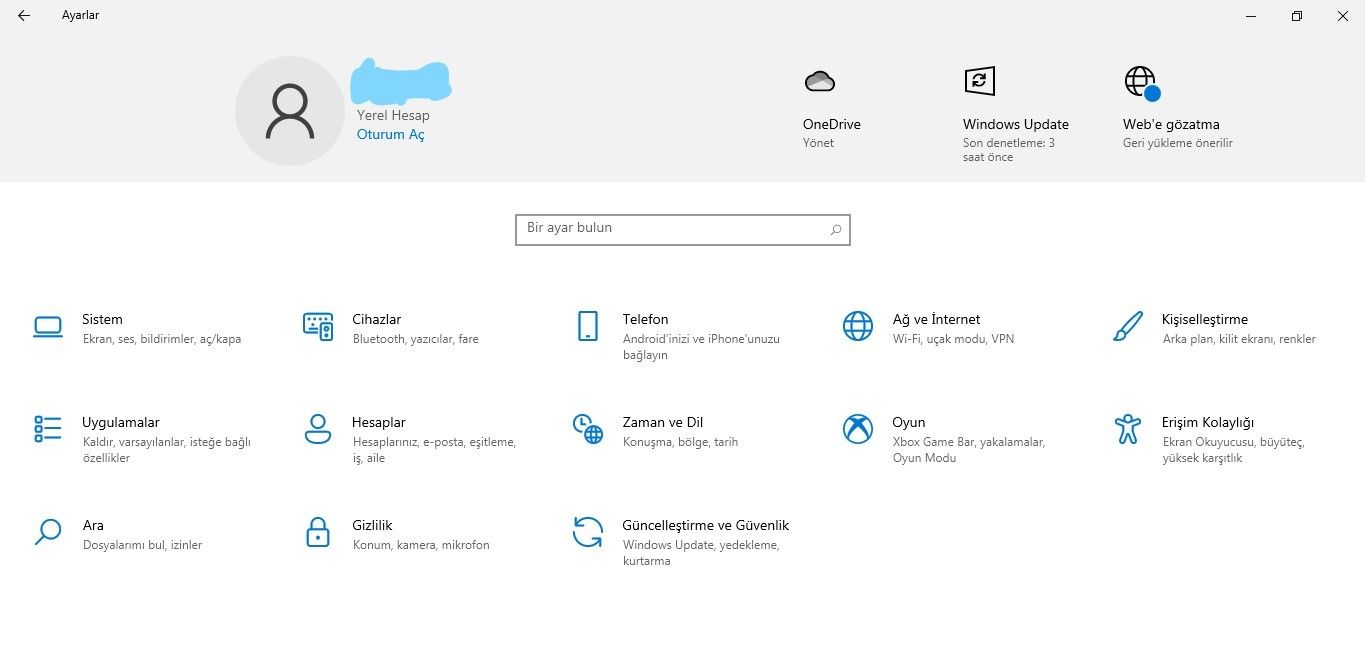Click the 'OneDrive' label text

coord(832,124)
